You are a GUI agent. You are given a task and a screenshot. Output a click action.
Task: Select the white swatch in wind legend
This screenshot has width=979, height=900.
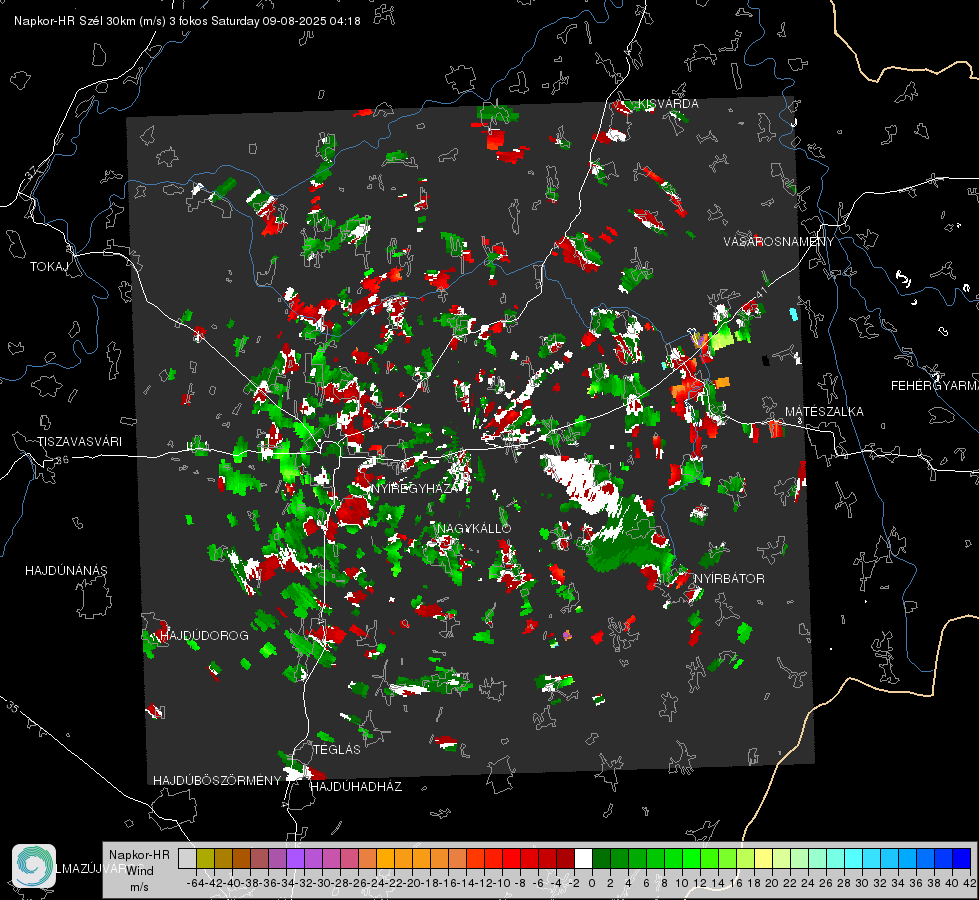pos(583,858)
